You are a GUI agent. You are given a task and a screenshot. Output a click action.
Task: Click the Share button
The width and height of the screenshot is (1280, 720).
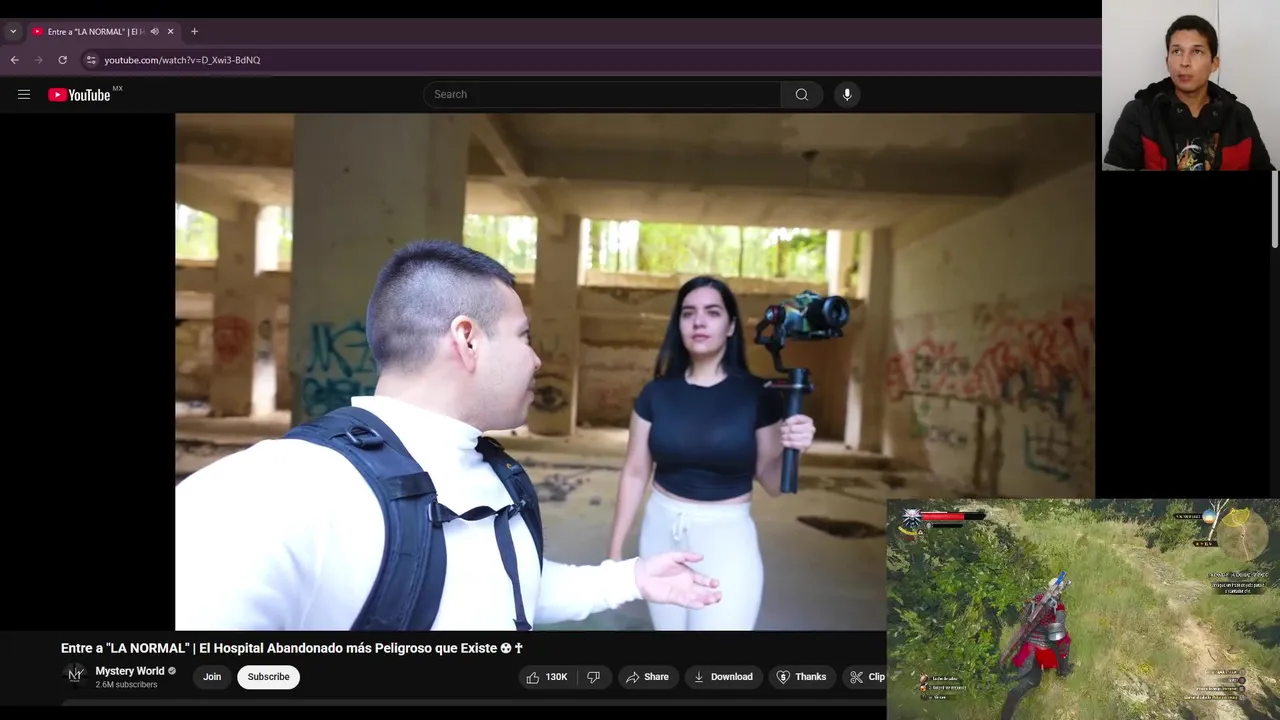point(647,677)
